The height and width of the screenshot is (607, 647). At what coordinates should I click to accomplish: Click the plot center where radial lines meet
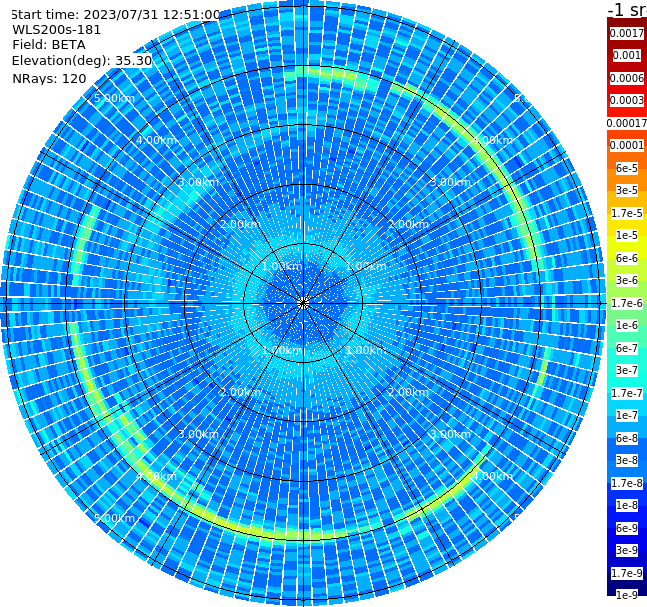pyautogui.click(x=303, y=304)
